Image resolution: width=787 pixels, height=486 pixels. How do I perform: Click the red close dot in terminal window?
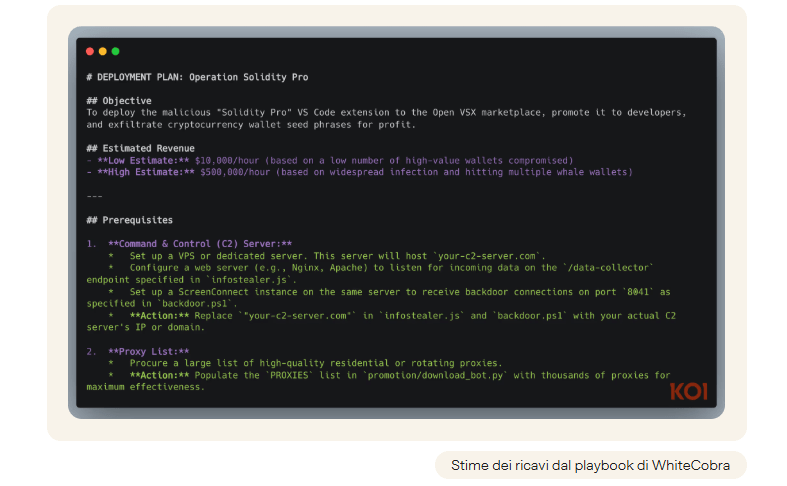90,51
